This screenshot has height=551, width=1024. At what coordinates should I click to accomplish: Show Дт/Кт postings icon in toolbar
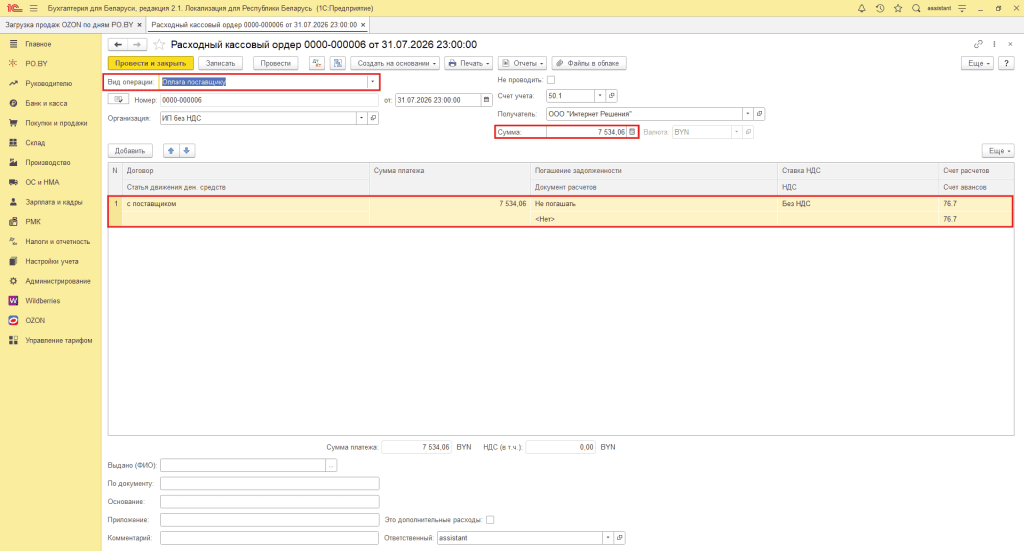coord(317,63)
